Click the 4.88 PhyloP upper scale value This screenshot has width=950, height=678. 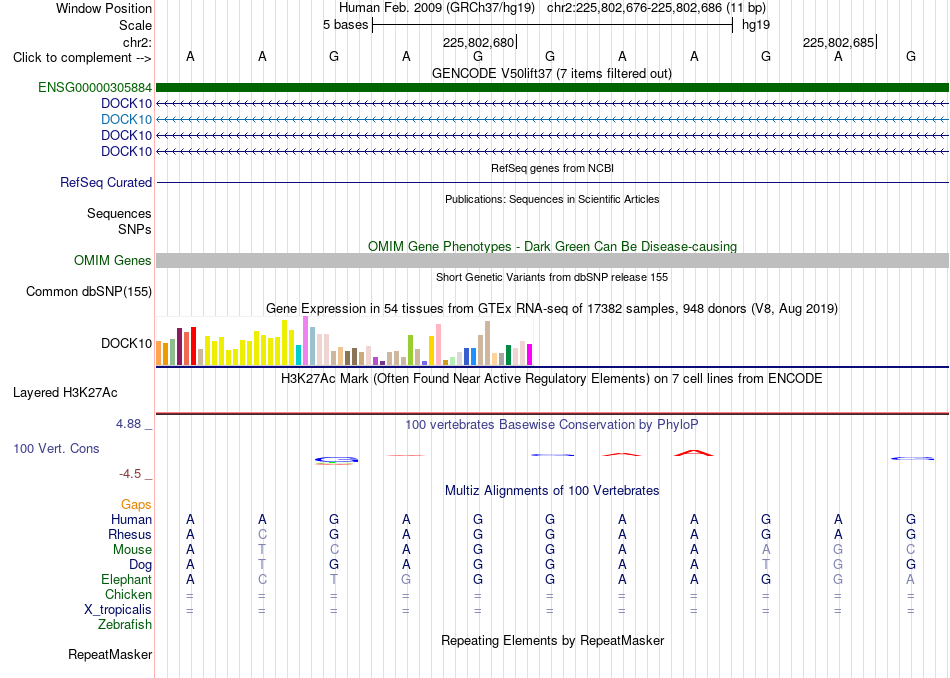[x=128, y=424]
